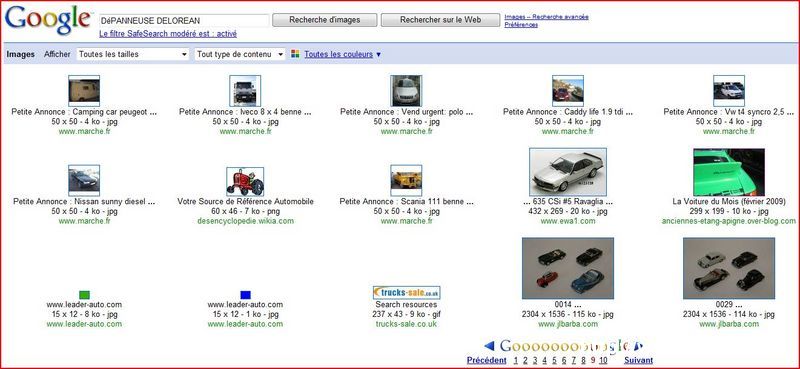Viewport: 800px width, 369px height.
Task: Click trucks-sale.co.uk green source text
Action: coord(407,324)
